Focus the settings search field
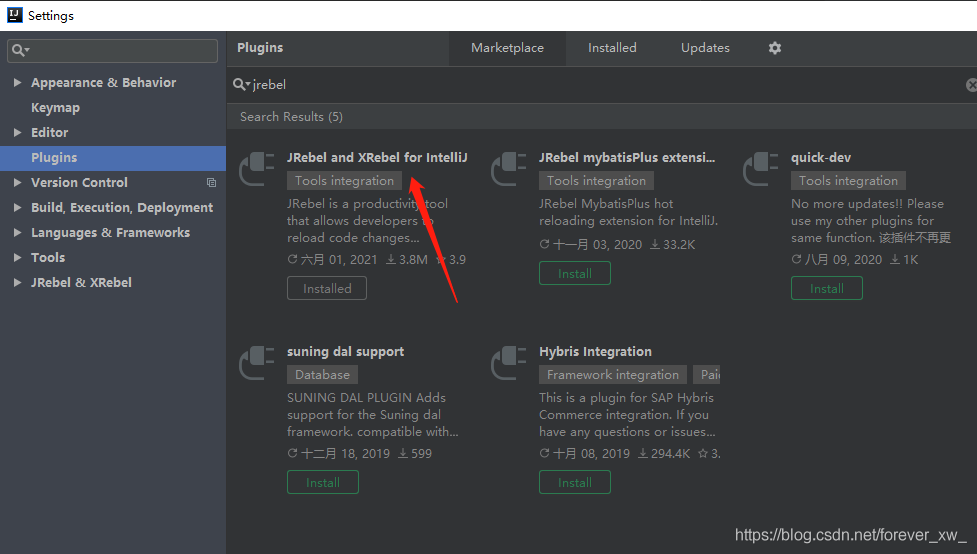The image size is (977, 554). pos(113,50)
